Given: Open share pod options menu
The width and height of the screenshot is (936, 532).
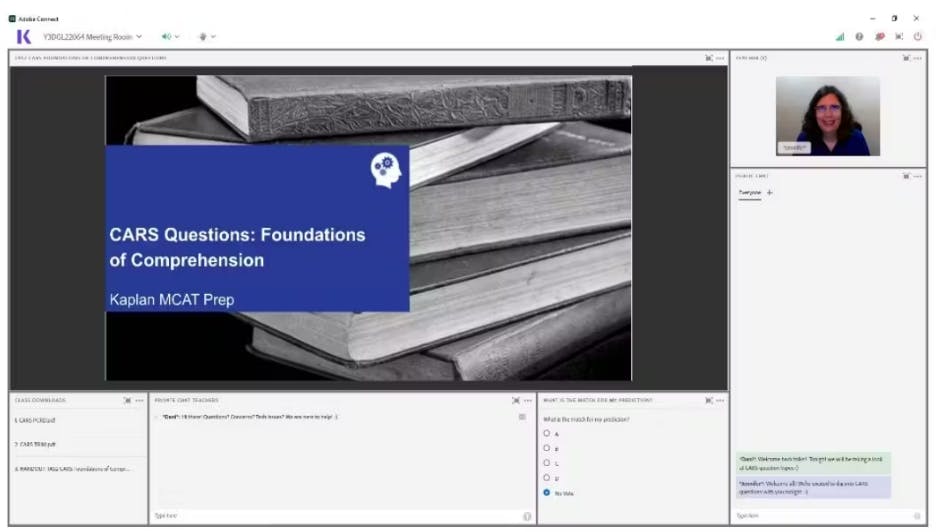Looking at the screenshot, I should pyautogui.click(x=720, y=58).
